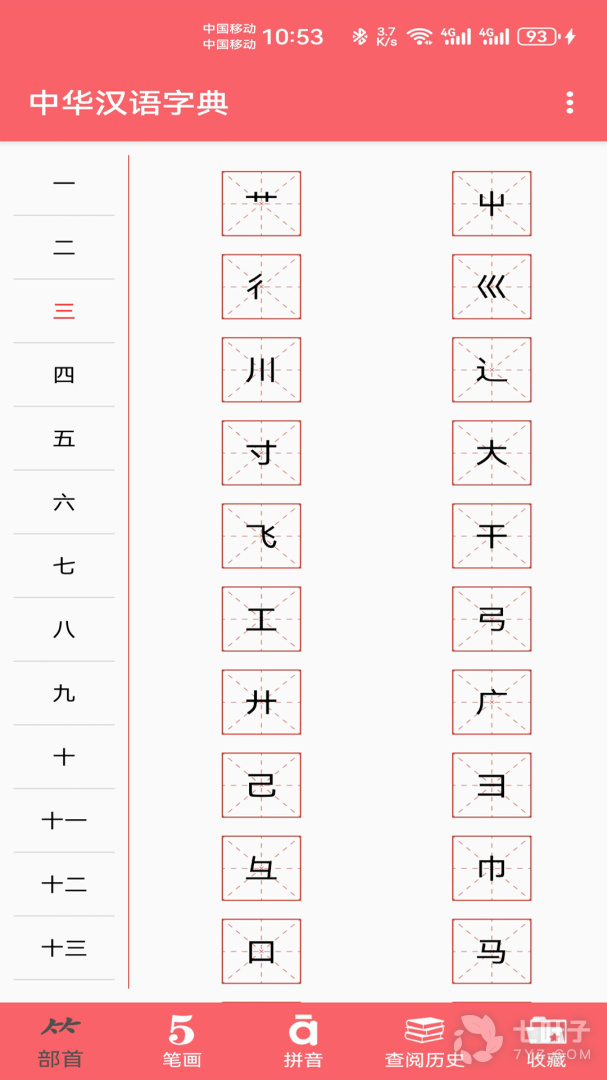Choose the 弓 radical tile

coord(492,619)
